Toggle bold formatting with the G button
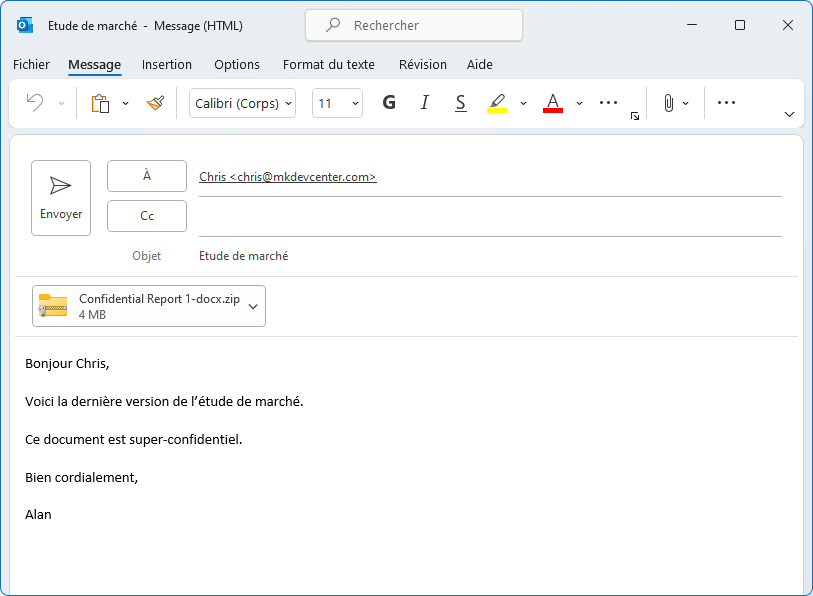The width and height of the screenshot is (813, 596). (x=388, y=103)
